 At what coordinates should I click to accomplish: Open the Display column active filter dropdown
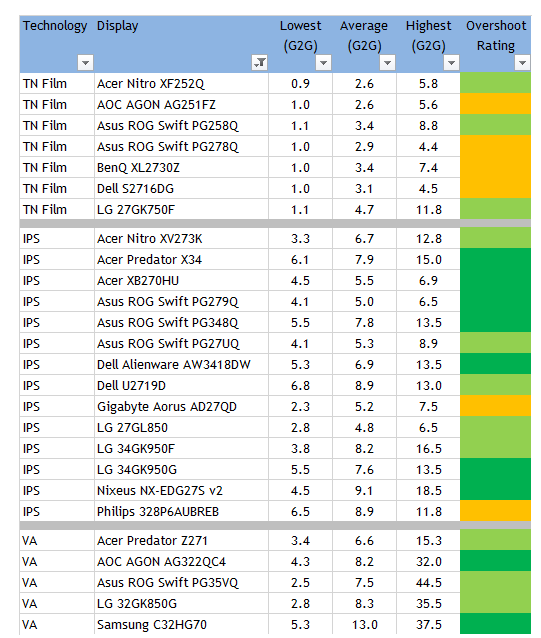(260, 63)
